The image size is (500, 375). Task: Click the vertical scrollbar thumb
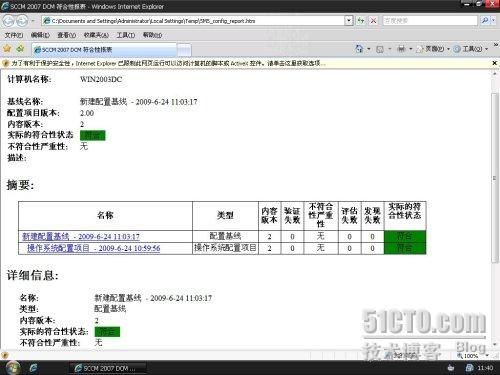point(495,178)
